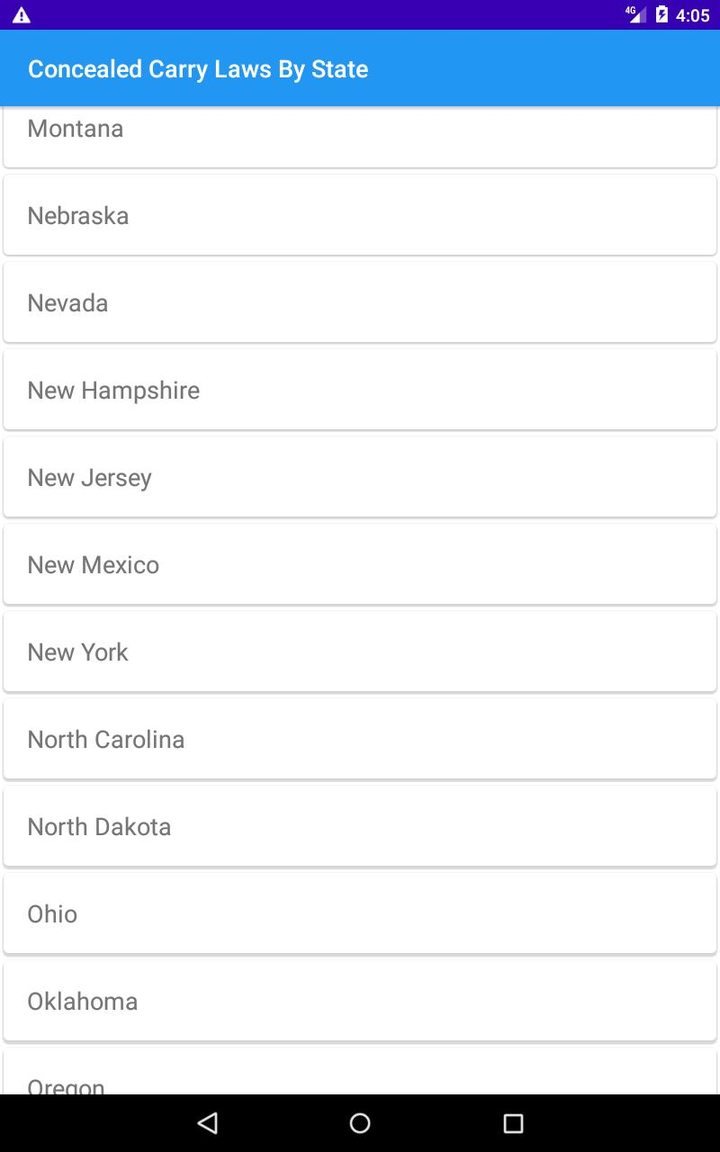The image size is (720, 1152).
Task: Select North Dakota from the list
Action: 360,826
